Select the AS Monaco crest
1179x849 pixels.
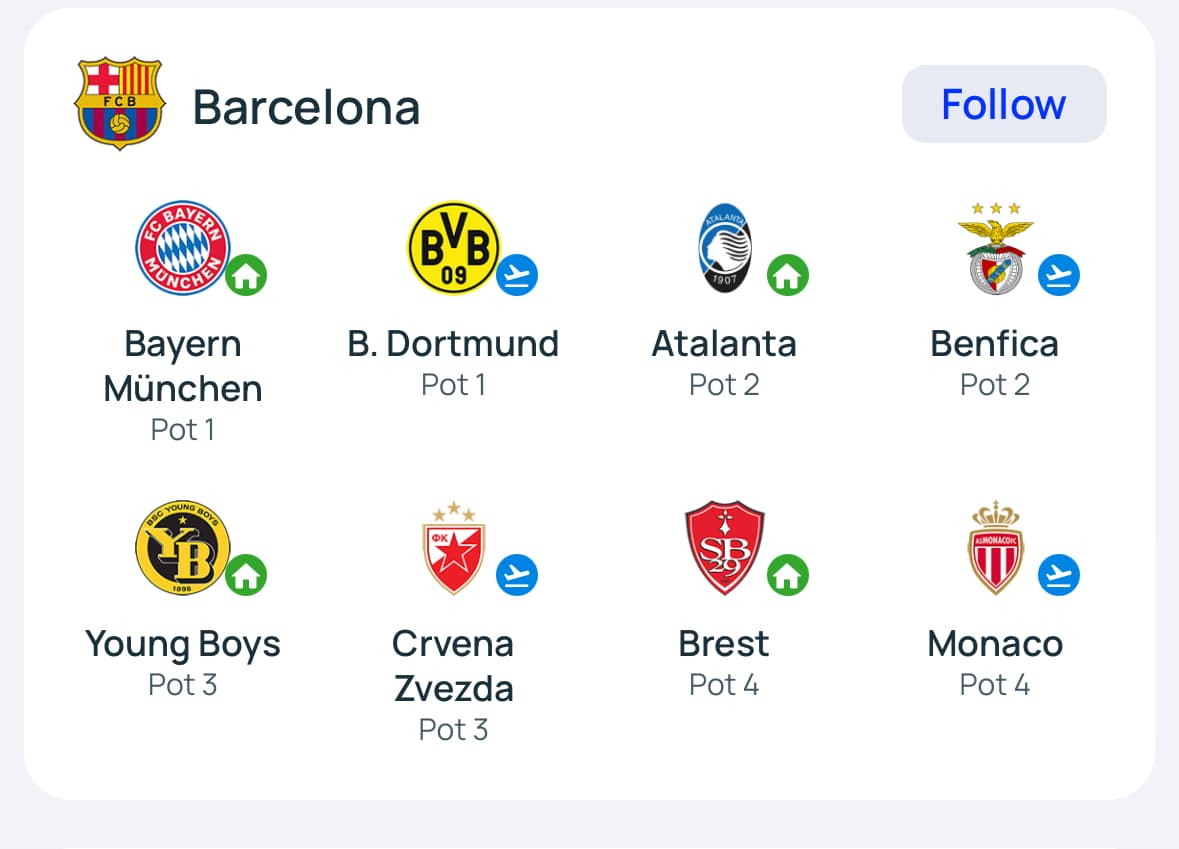tap(995, 548)
